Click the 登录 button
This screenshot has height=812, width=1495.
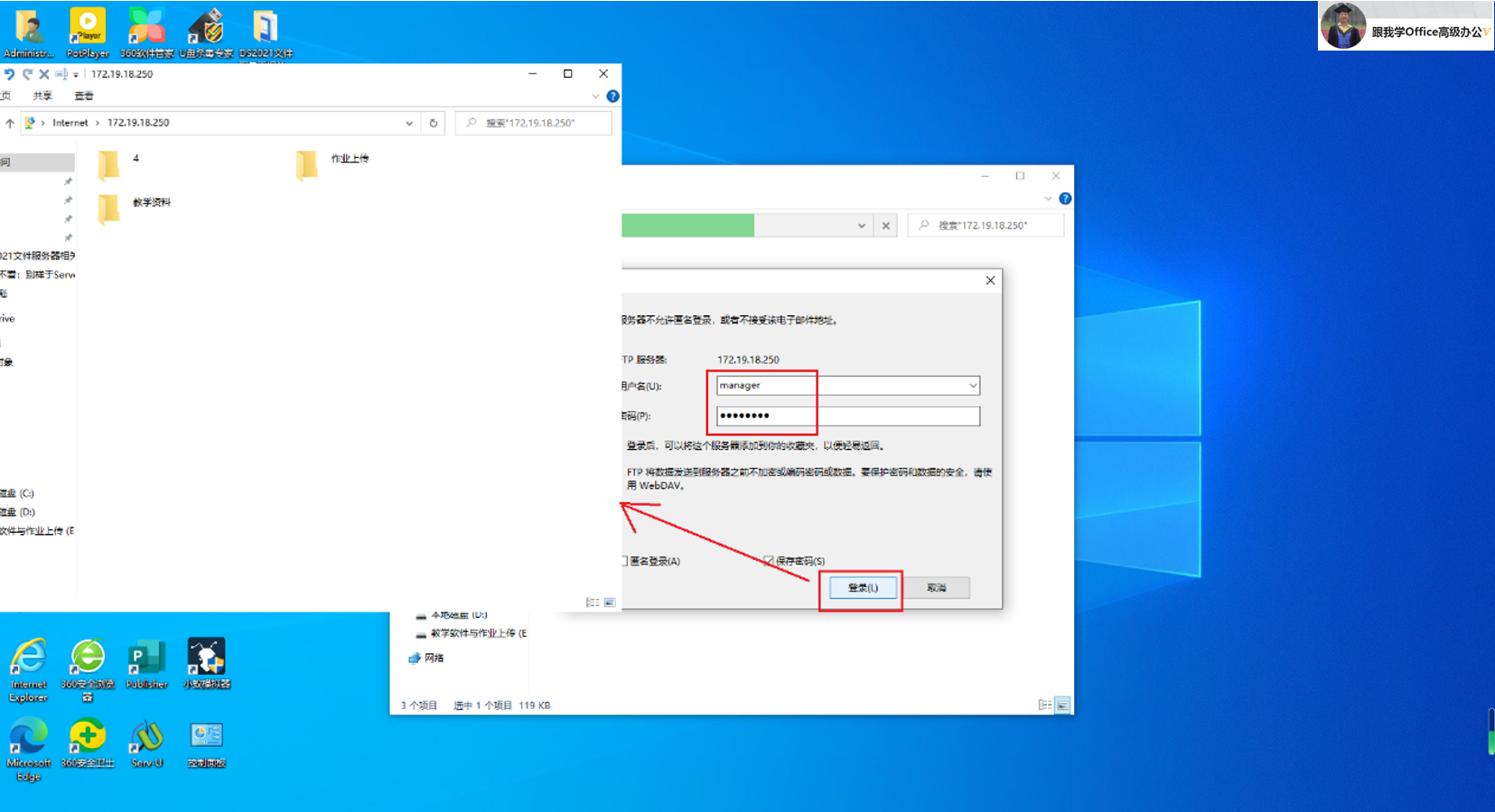pyautogui.click(x=863, y=588)
